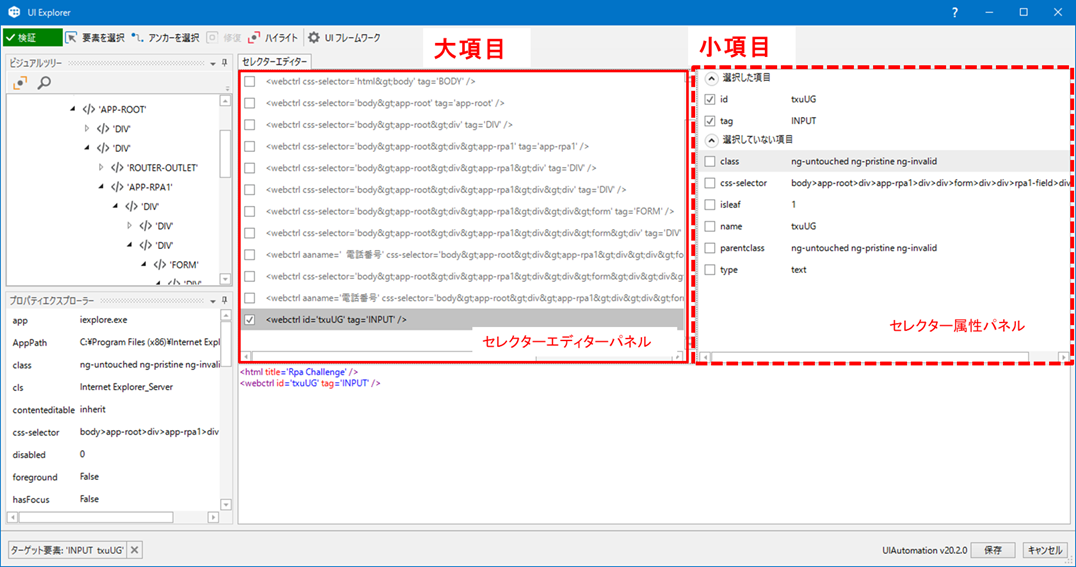The image size is (1076, 567).
Task: Expand the 'ROUTER-OUTLET' tree node
Action: [x=102, y=167]
